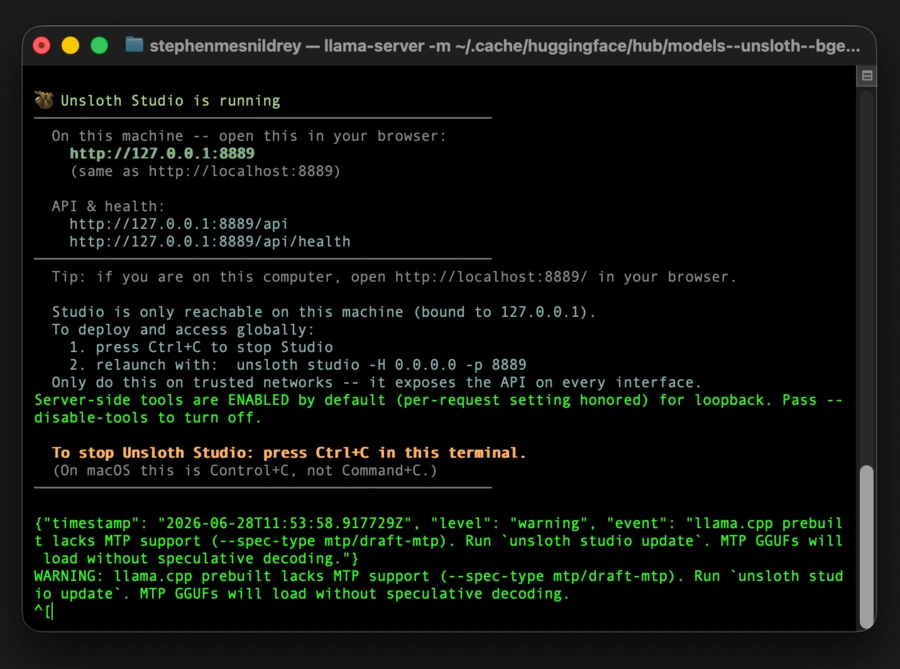Click the JSON timestamp 2026-06-28T11:53:58.917729Z

pyautogui.click(x=285, y=523)
